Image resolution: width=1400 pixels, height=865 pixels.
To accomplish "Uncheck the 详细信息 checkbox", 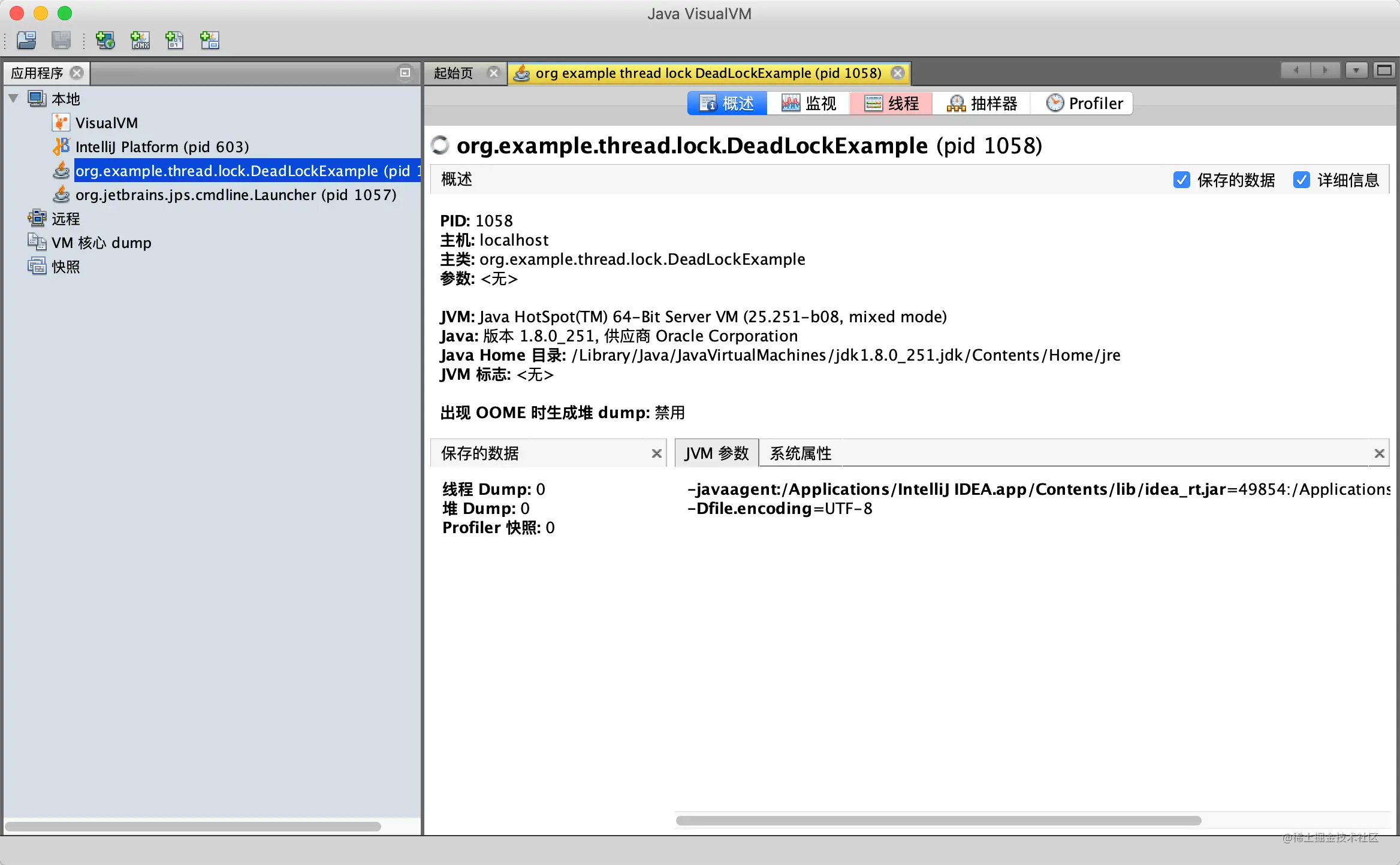I will pos(1301,180).
